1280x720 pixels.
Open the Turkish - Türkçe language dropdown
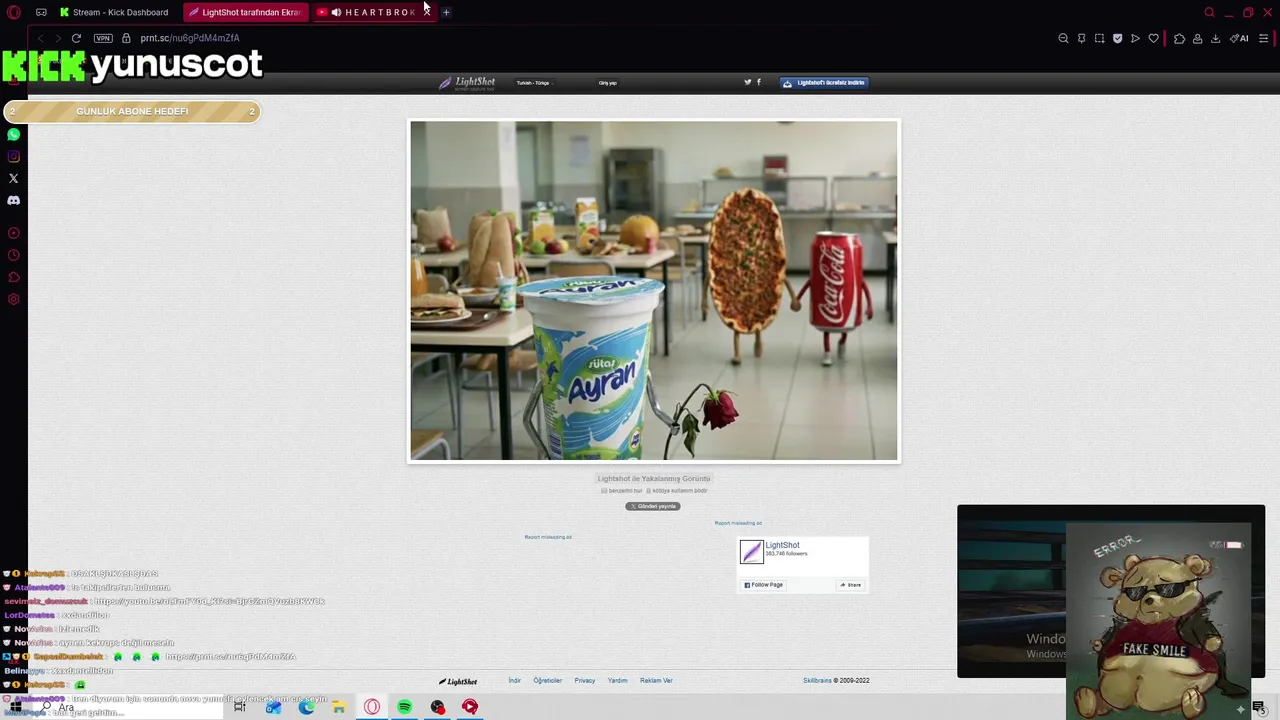pyautogui.click(x=533, y=83)
